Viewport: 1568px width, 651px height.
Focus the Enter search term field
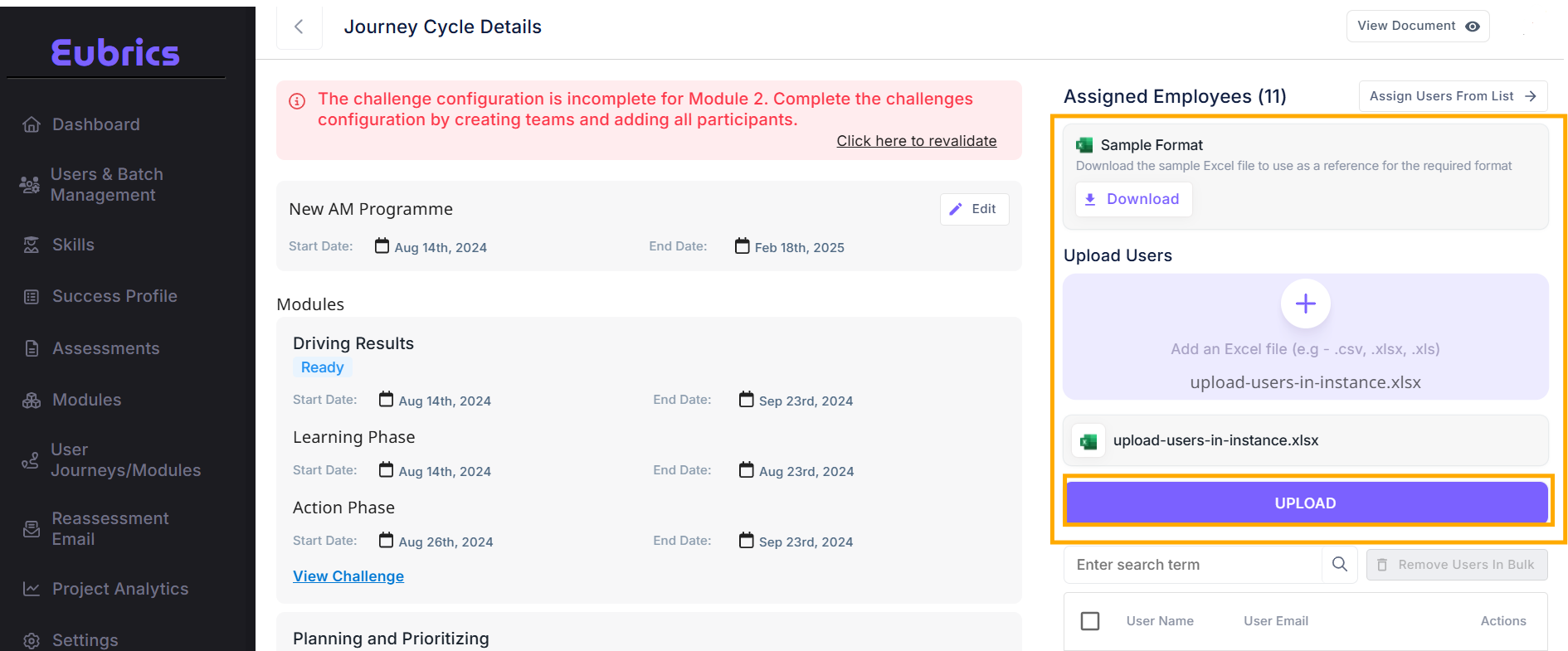[x=1191, y=565]
